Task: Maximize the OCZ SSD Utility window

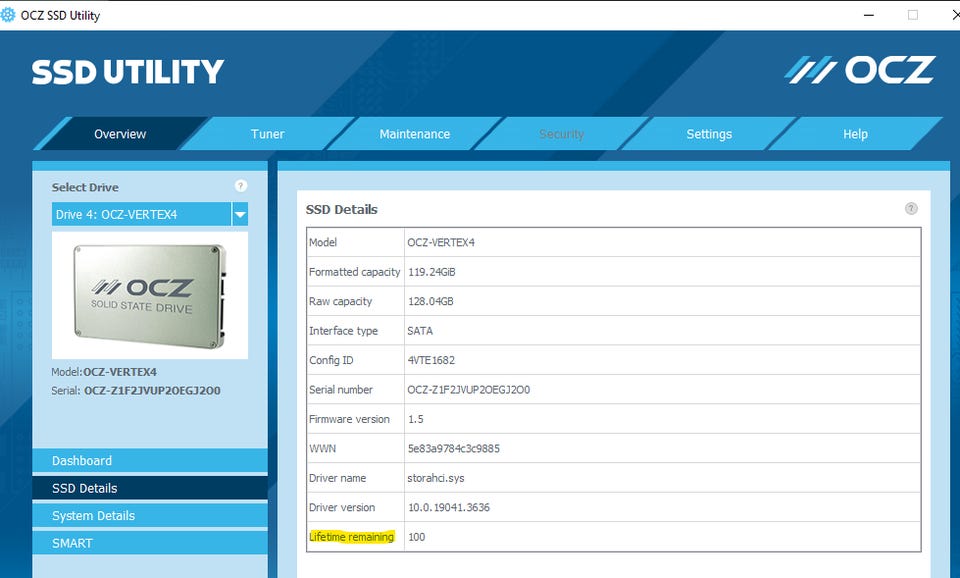Action: [913, 15]
